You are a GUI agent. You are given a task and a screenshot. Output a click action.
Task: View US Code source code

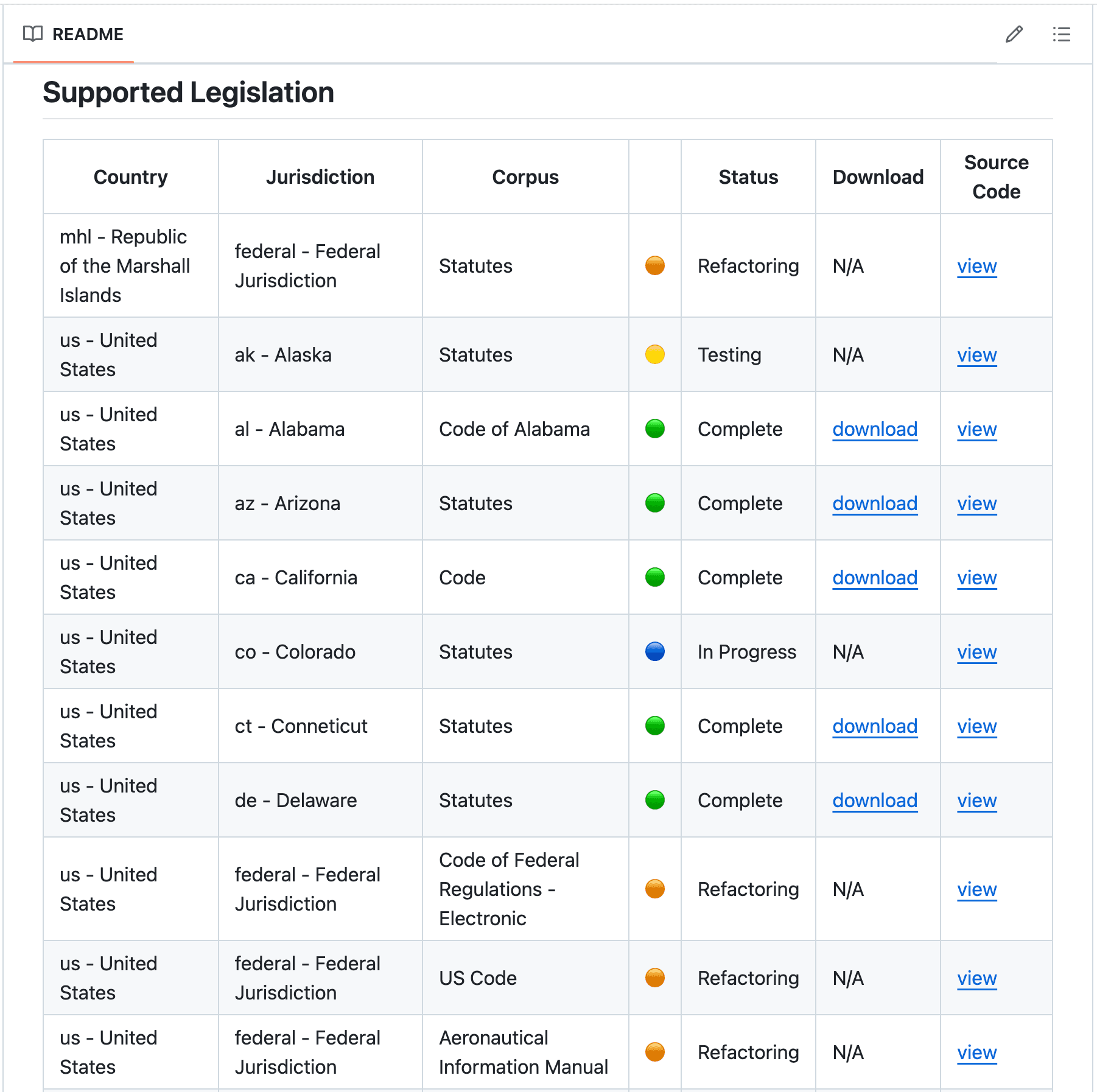tap(976, 978)
